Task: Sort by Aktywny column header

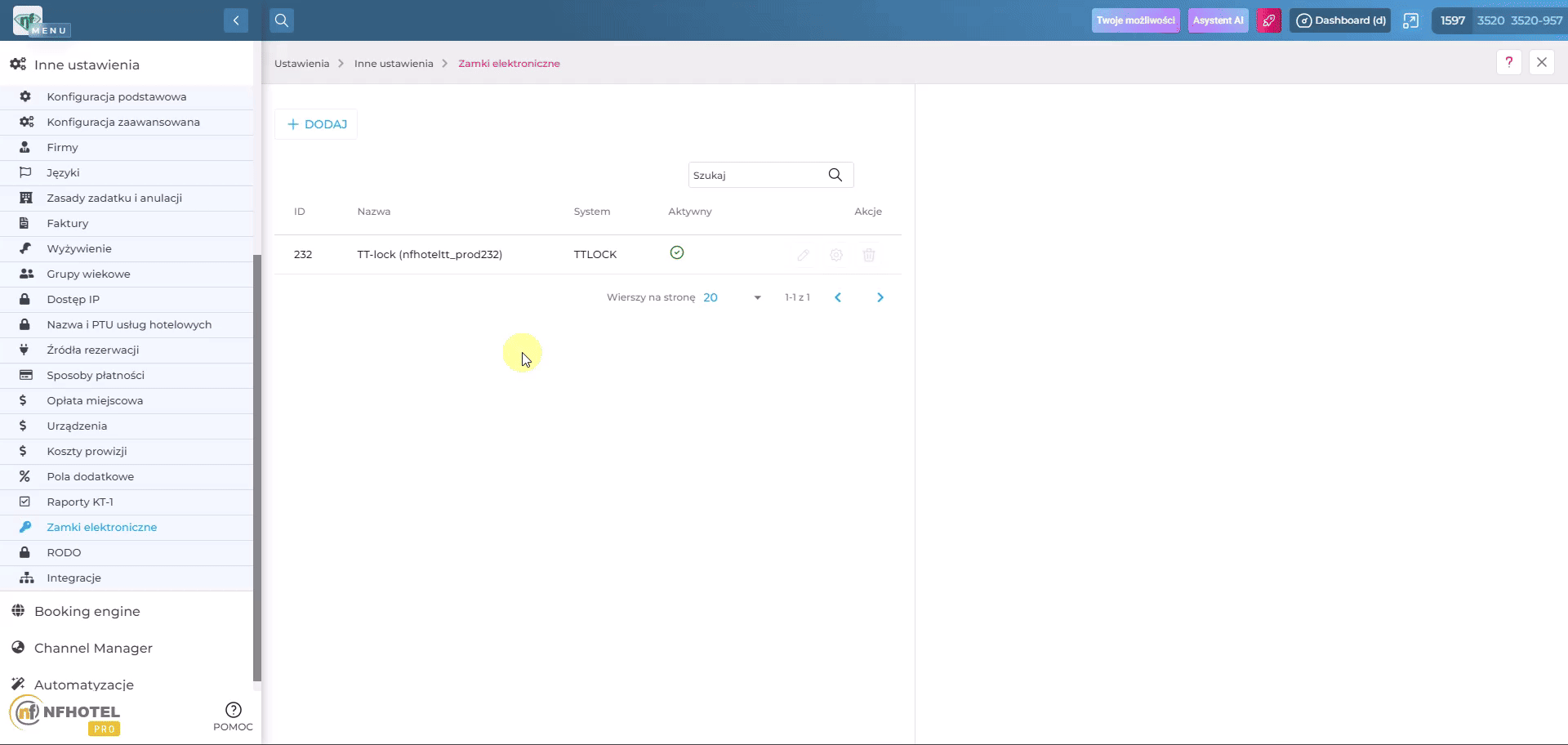Action: tap(689, 212)
